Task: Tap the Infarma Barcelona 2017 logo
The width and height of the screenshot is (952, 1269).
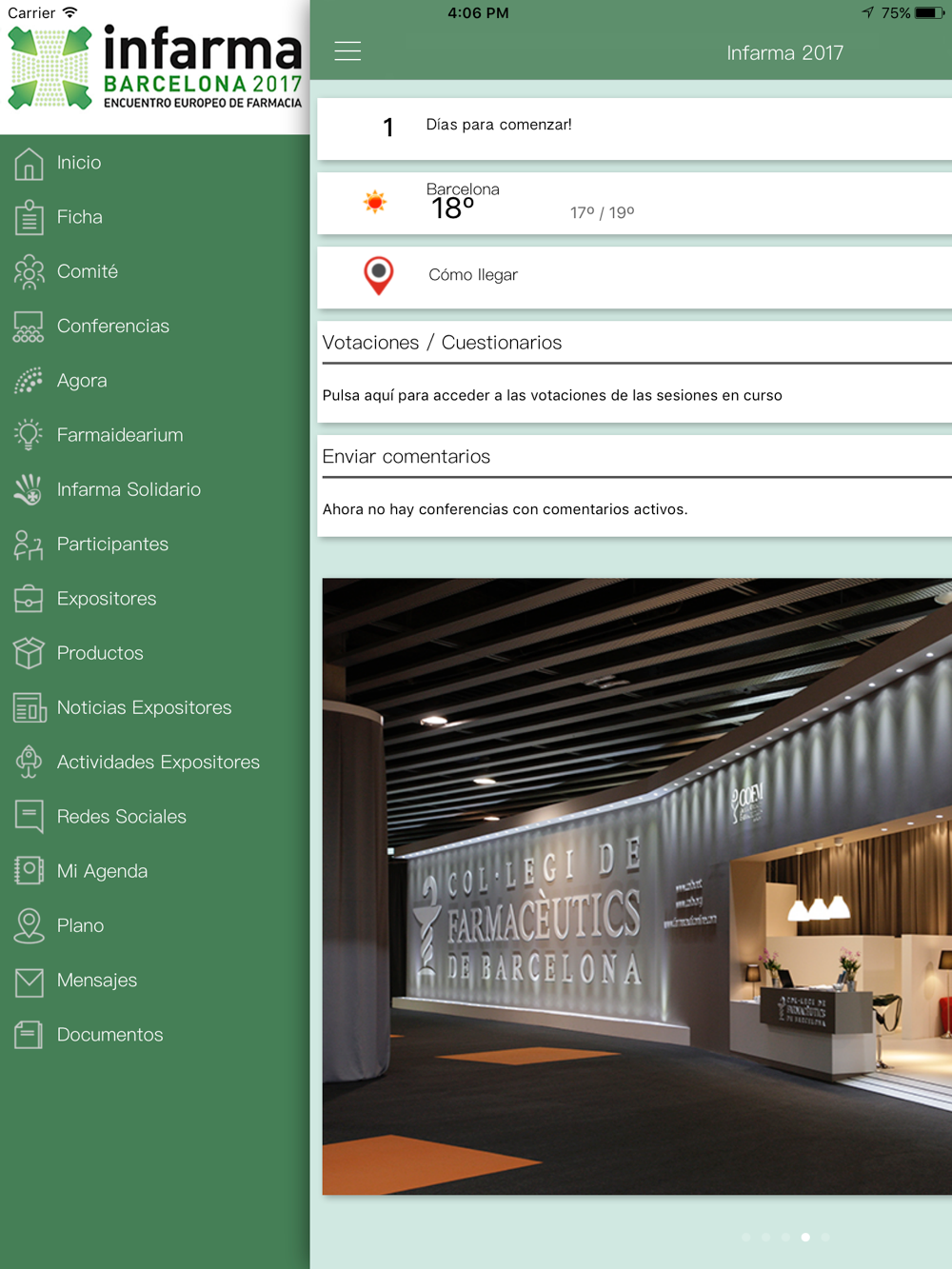Action: 155,67
